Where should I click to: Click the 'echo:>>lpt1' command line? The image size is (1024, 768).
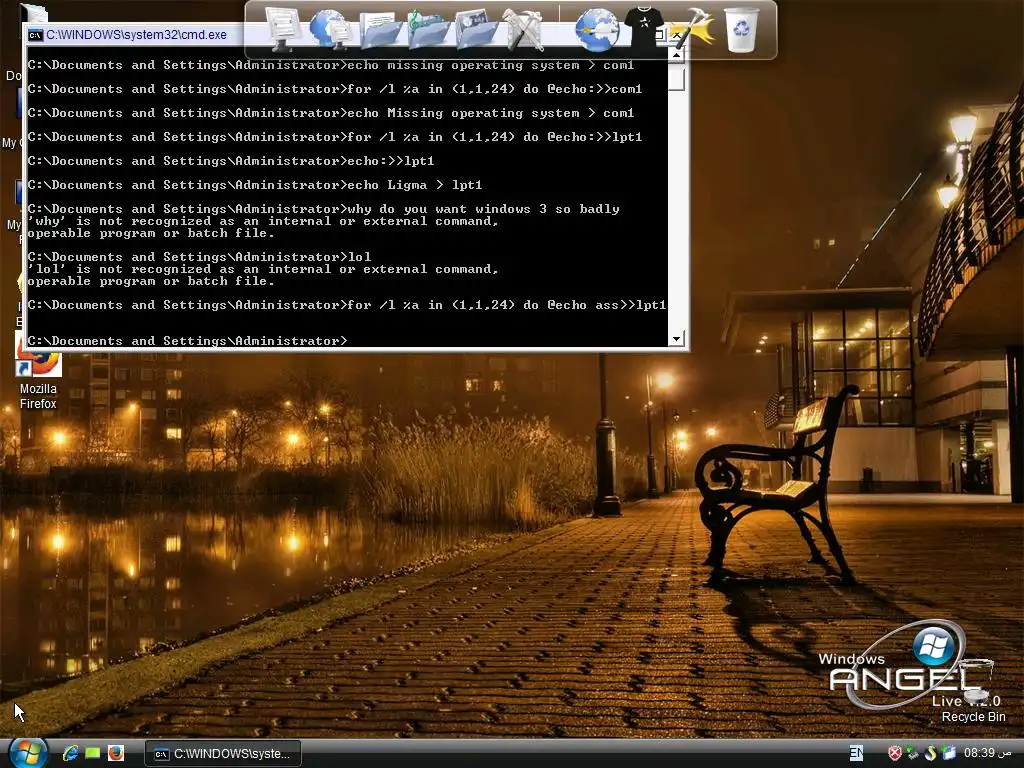tap(231, 161)
